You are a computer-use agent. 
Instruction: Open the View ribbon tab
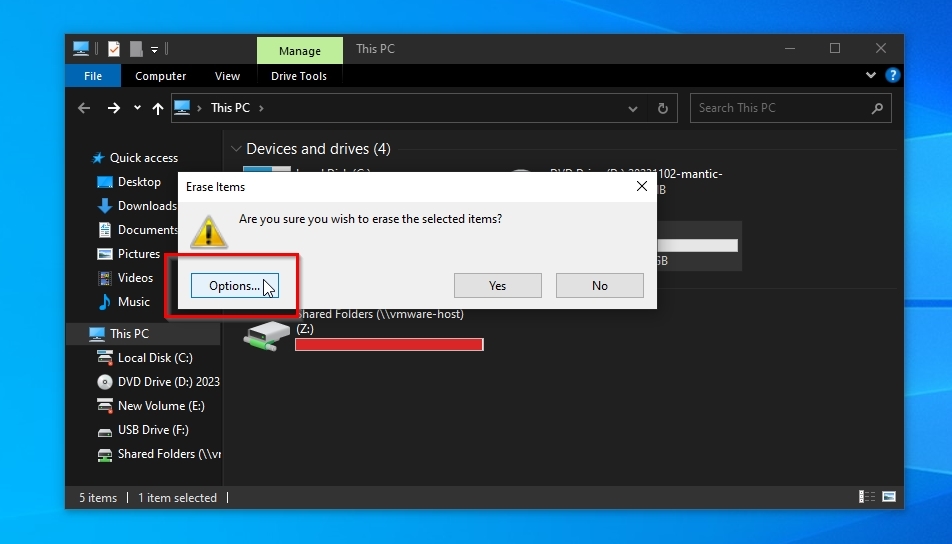click(x=227, y=76)
